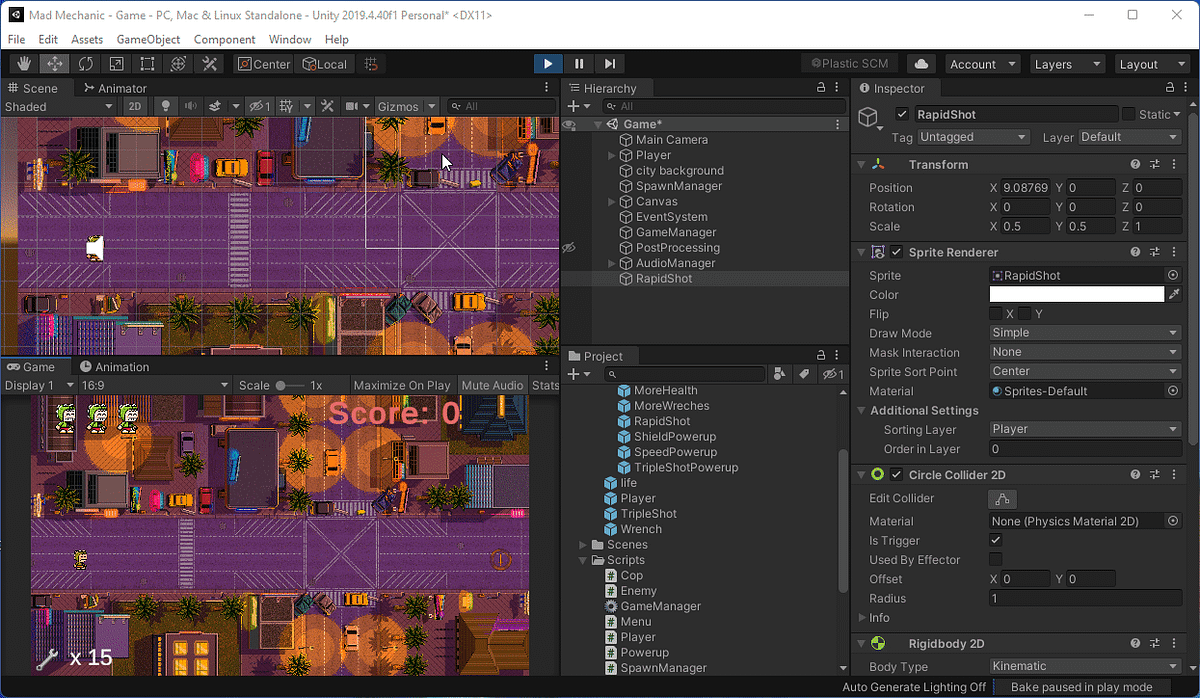
Task: Toggle 2D mode in the Scene view
Action: point(135,106)
